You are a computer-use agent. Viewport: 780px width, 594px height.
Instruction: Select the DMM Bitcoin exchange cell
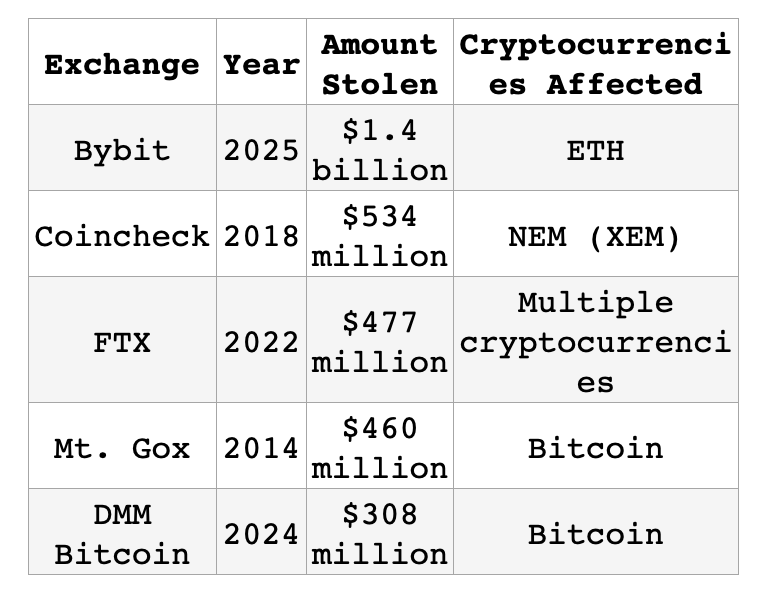[x=122, y=533]
